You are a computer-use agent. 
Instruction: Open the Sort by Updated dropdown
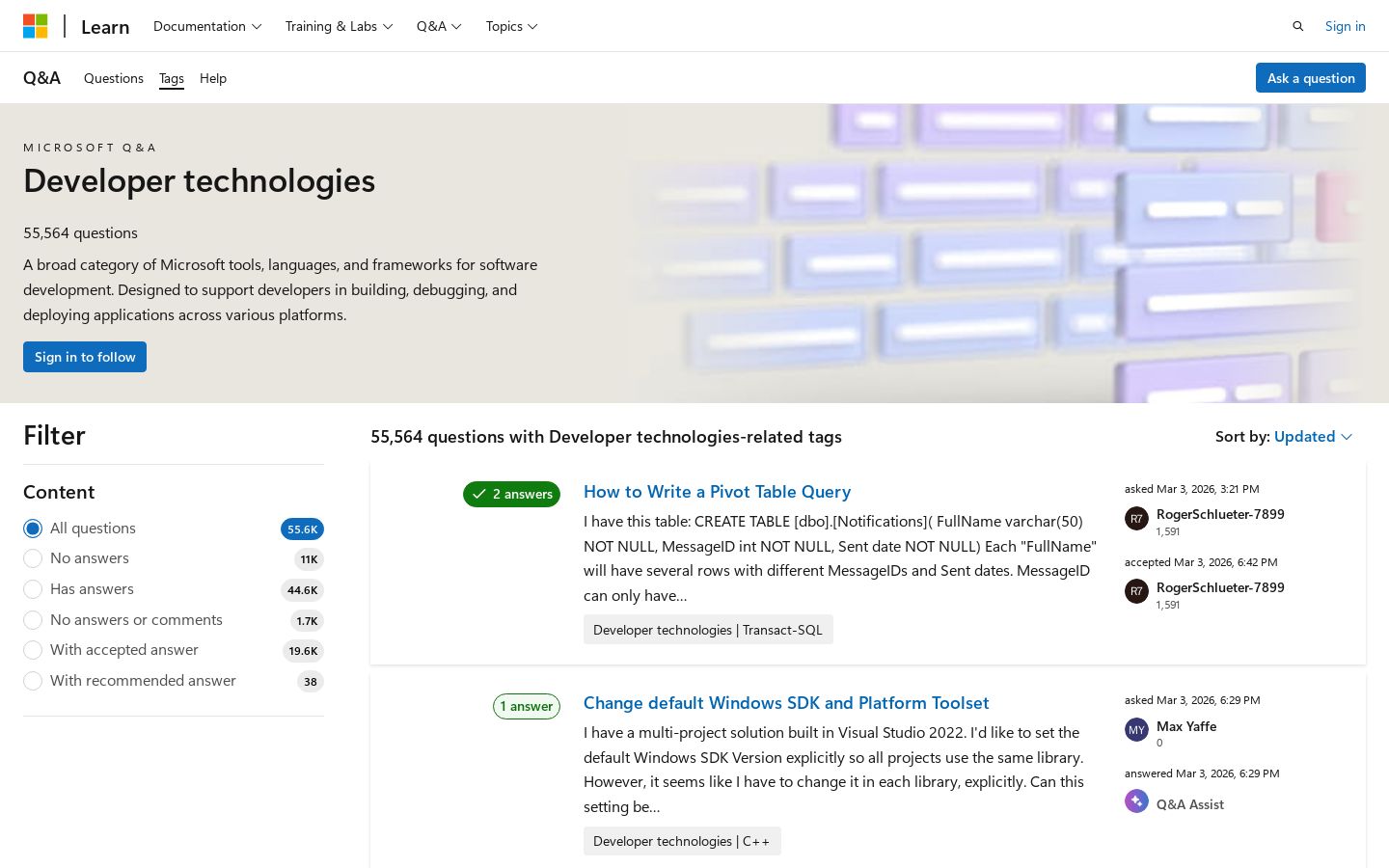click(1313, 437)
